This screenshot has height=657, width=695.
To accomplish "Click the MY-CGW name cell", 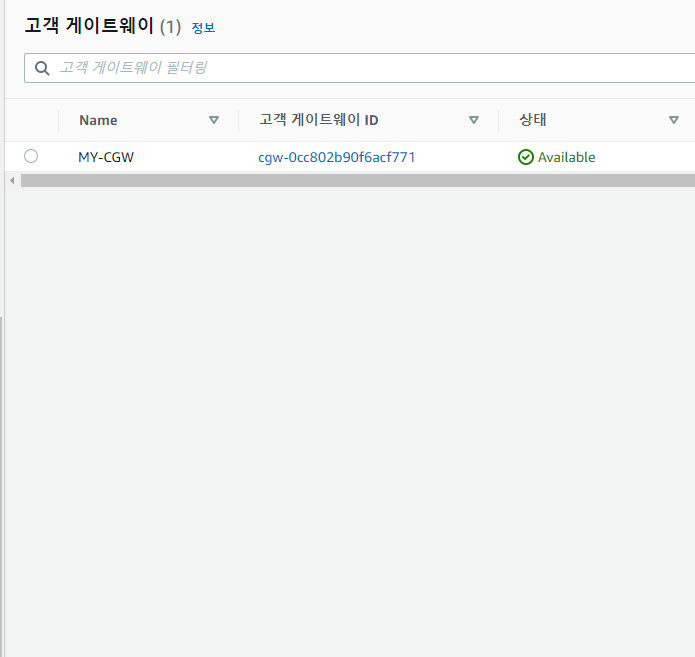I will tap(106, 157).
